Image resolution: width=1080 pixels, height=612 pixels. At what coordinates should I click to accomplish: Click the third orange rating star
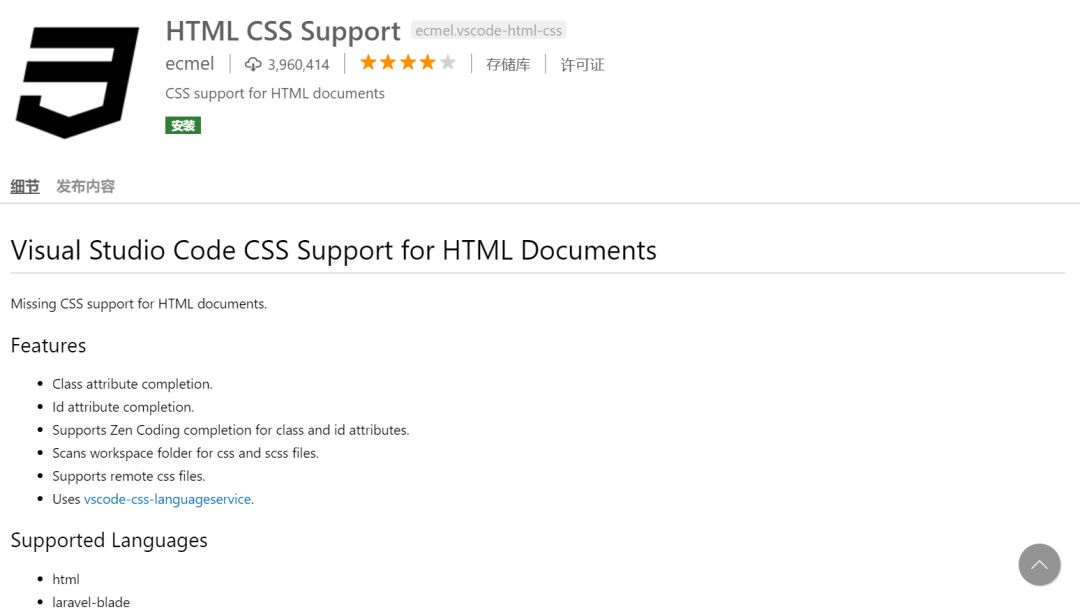pos(408,63)
